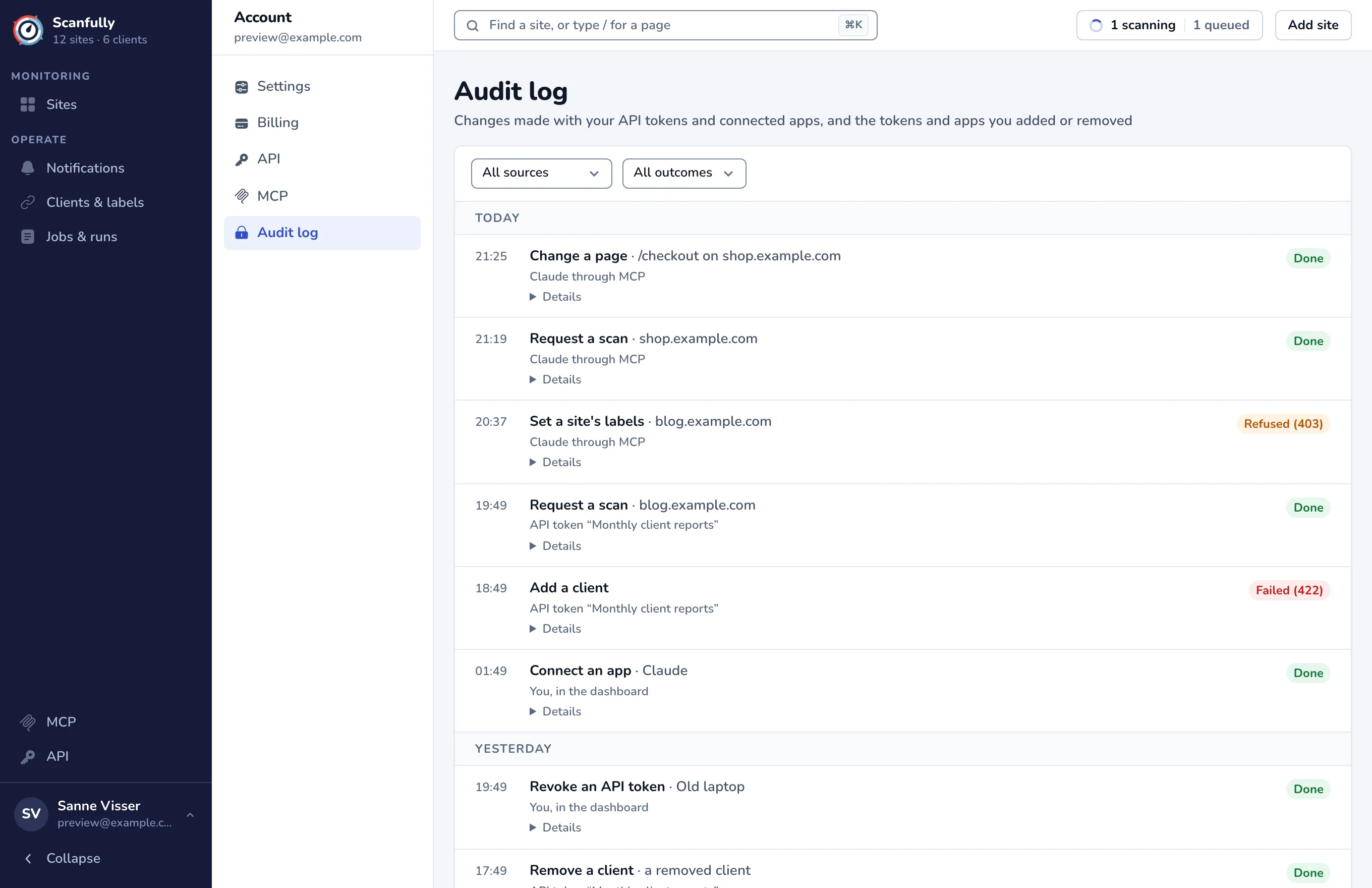
Task: Click the Add site button
Action: (1312, 25)
